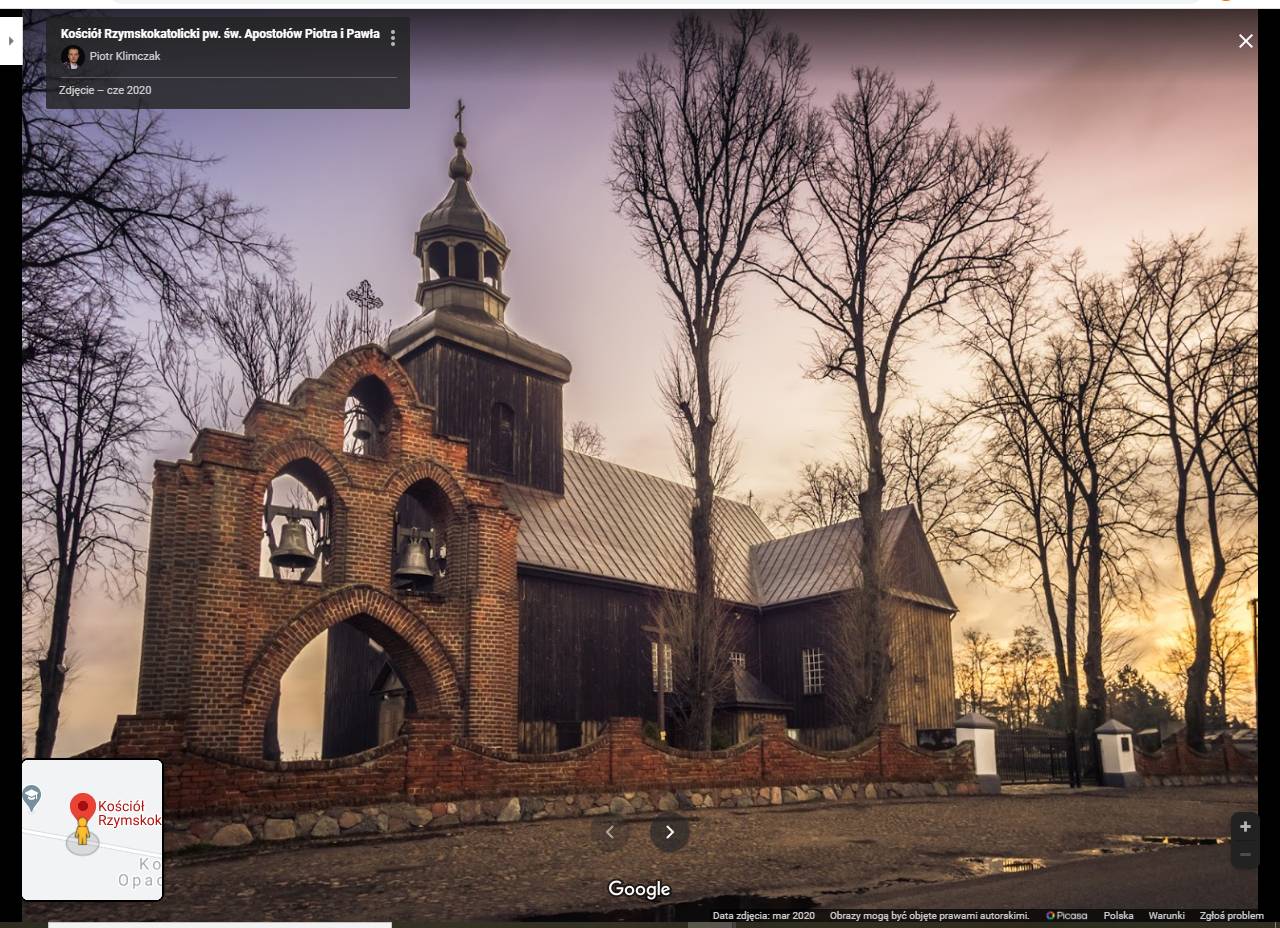1280x928 pixels.
Task: Open Piotr Klimczak's profile avatar
Action: 72,57
